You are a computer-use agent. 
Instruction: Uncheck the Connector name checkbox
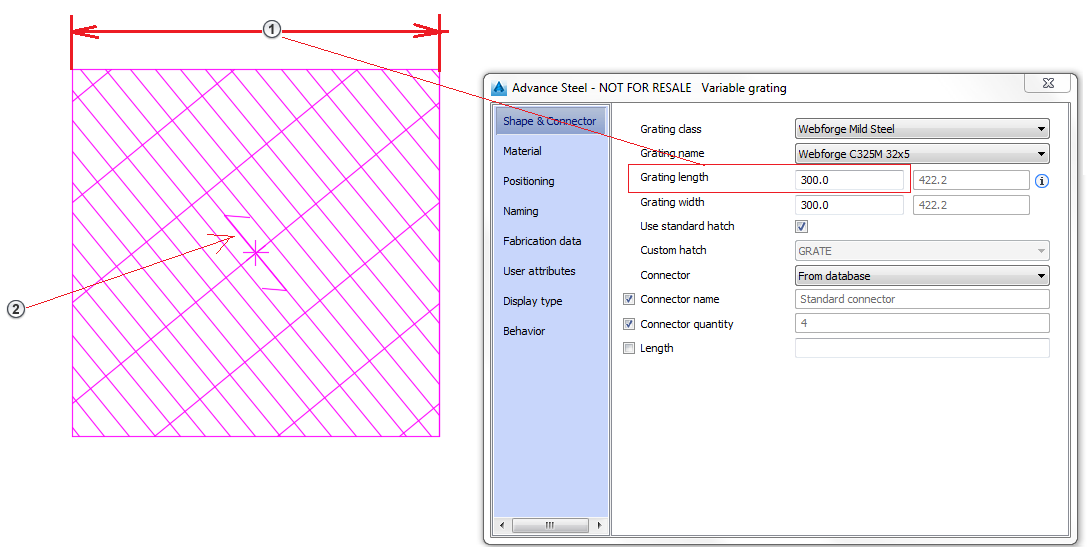629,299
